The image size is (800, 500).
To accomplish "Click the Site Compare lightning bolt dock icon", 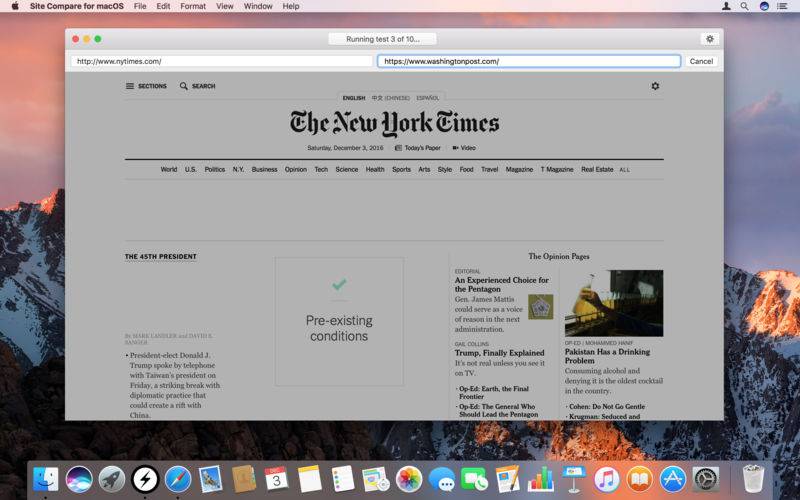I will click(145, 480).
